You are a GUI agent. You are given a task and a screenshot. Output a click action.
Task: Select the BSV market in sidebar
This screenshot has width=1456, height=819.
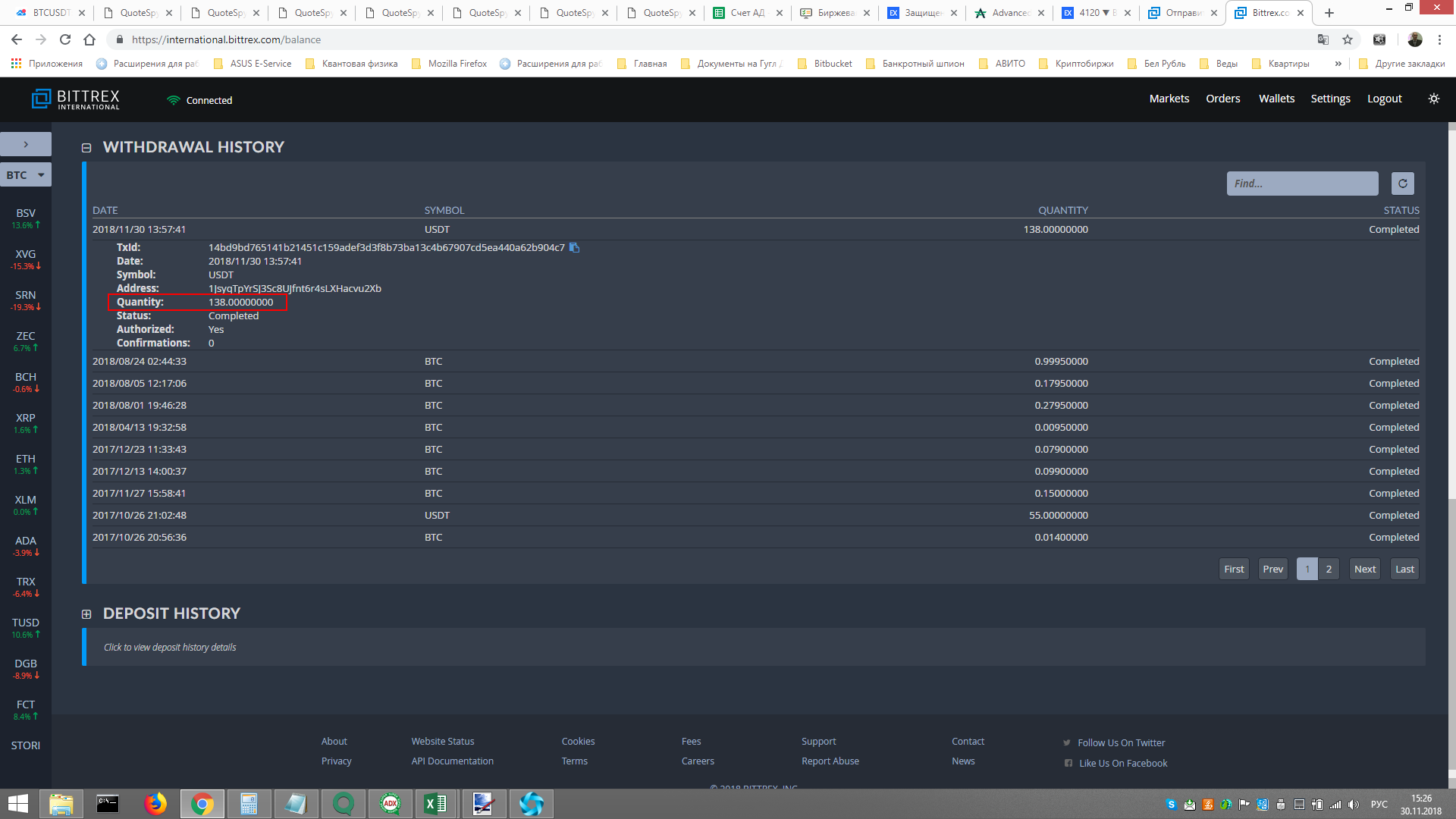26,218
